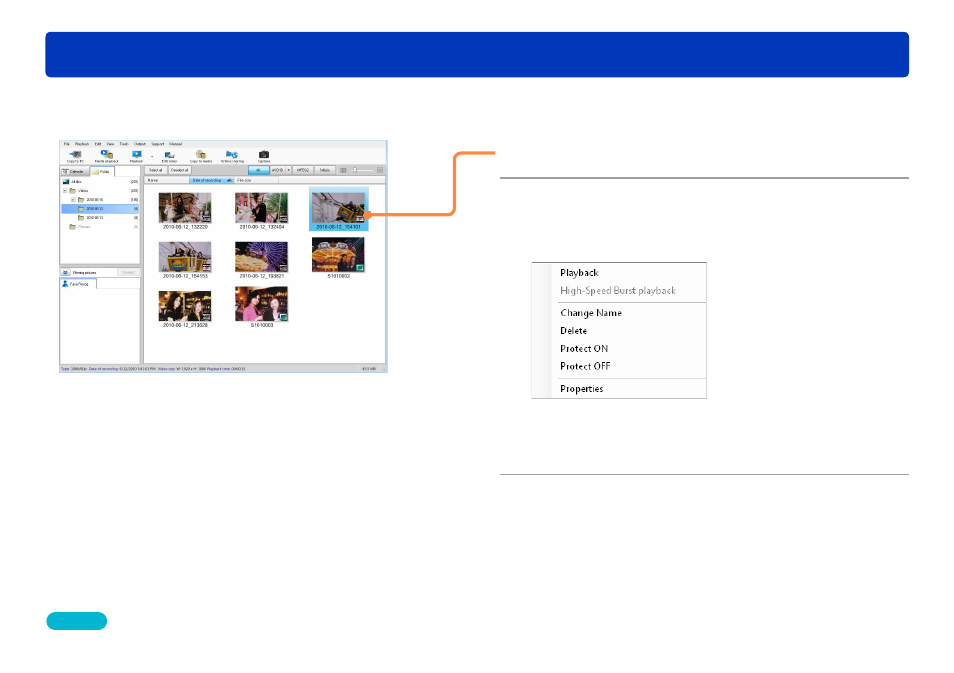Screen dimensions: 954x673
Task: Toggle the Still pic filter button
Action: pyautogui.click(x=325, y=170)
